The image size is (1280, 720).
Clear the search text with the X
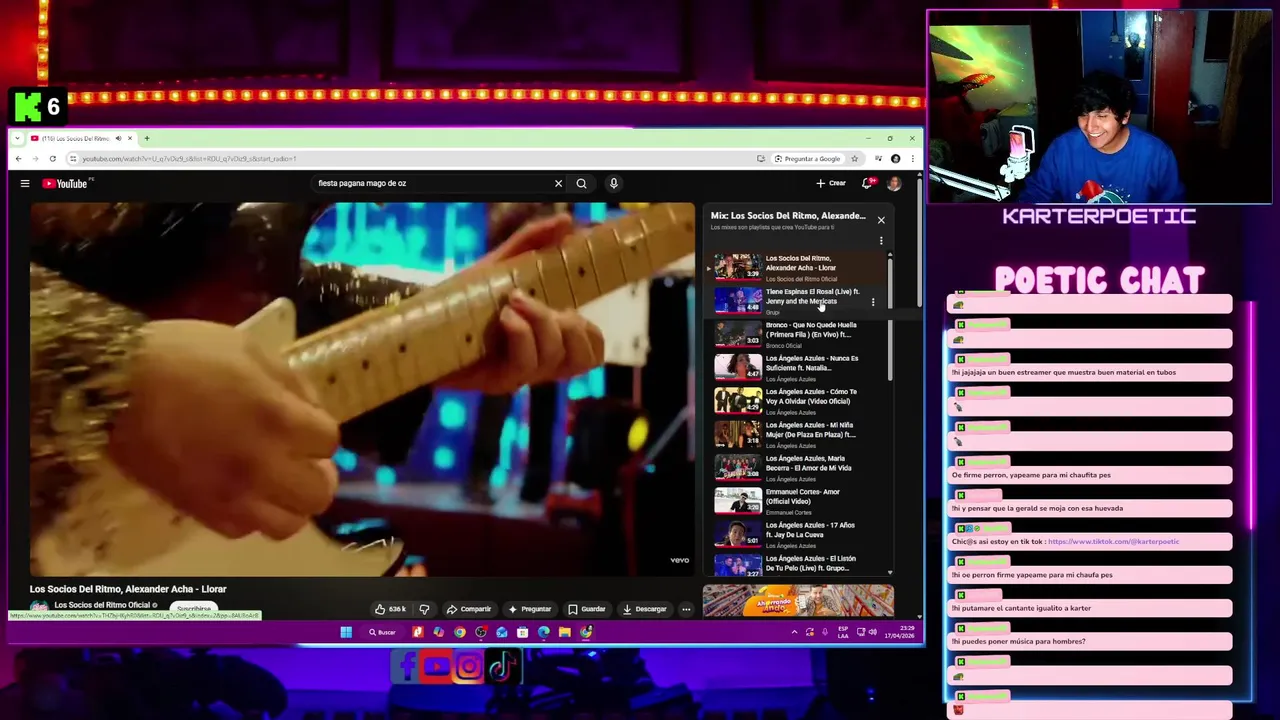558,183
